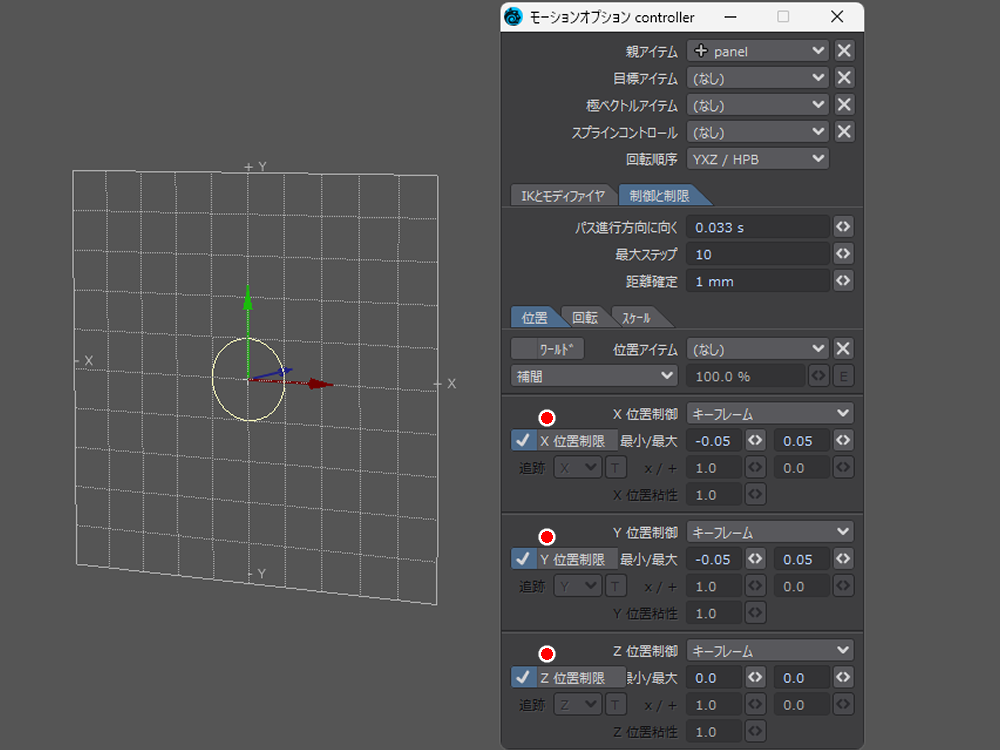Click envelope button for X minimum -0.05

(x=755, y=440)
